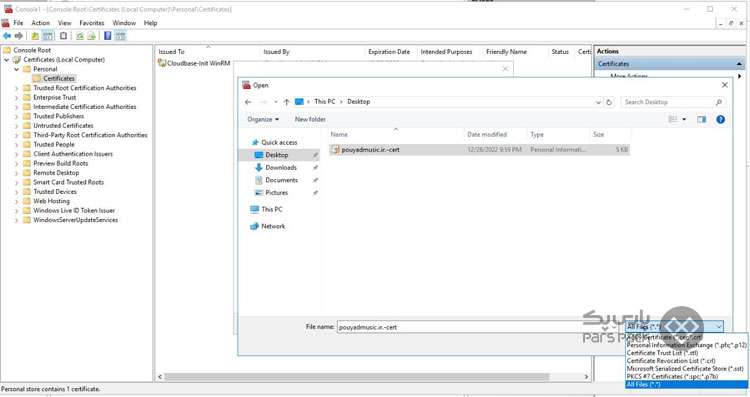The image size is (750, 397).
Task: Open the View menu
Action: coord(65,23)
